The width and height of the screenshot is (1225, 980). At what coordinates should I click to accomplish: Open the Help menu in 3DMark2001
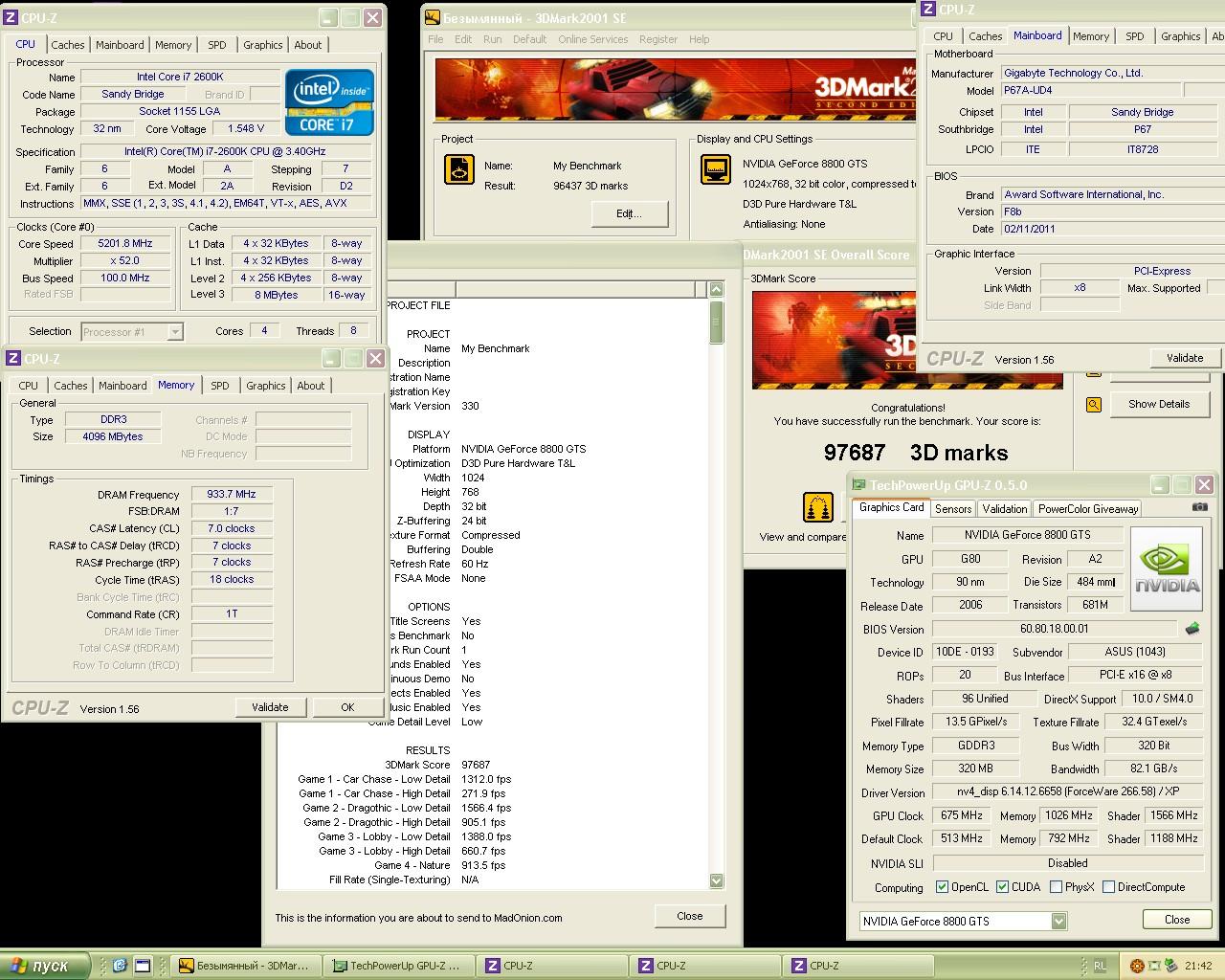click(700, 39)
